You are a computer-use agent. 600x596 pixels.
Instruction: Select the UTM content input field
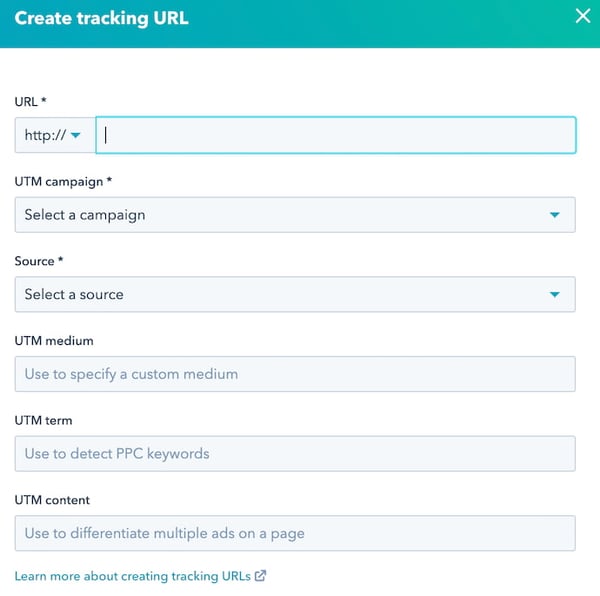(295, 533)
